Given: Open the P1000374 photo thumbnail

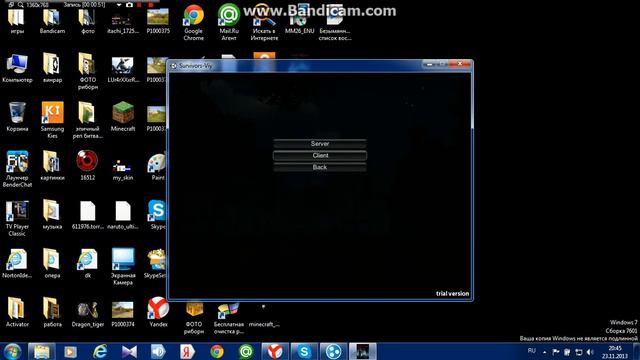Looking at the screenshot, I should pos(122,314).
